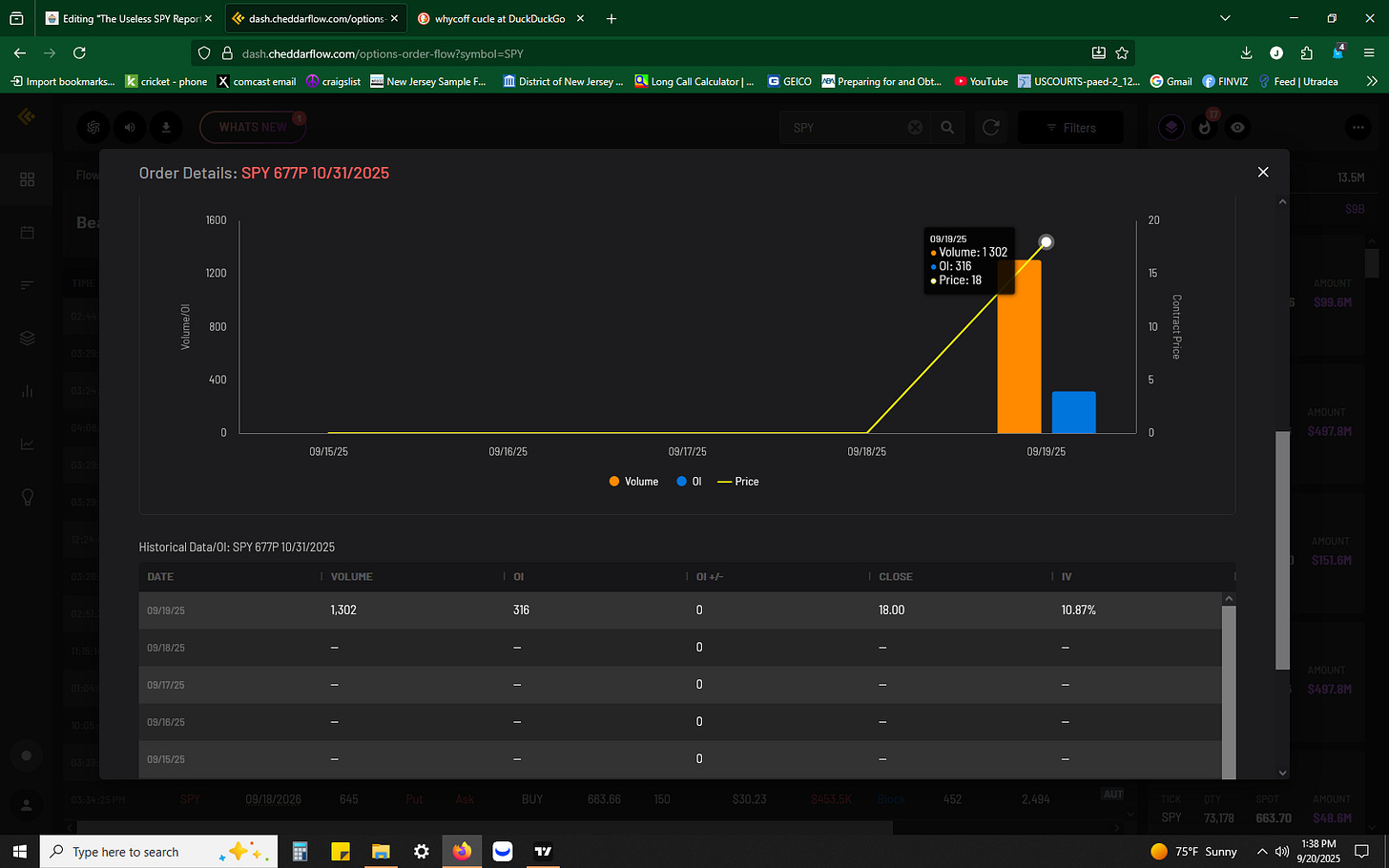This screenshot has width=1389, height=868.
Task: Open the YouTube bookmark
Action: [981, 81]
